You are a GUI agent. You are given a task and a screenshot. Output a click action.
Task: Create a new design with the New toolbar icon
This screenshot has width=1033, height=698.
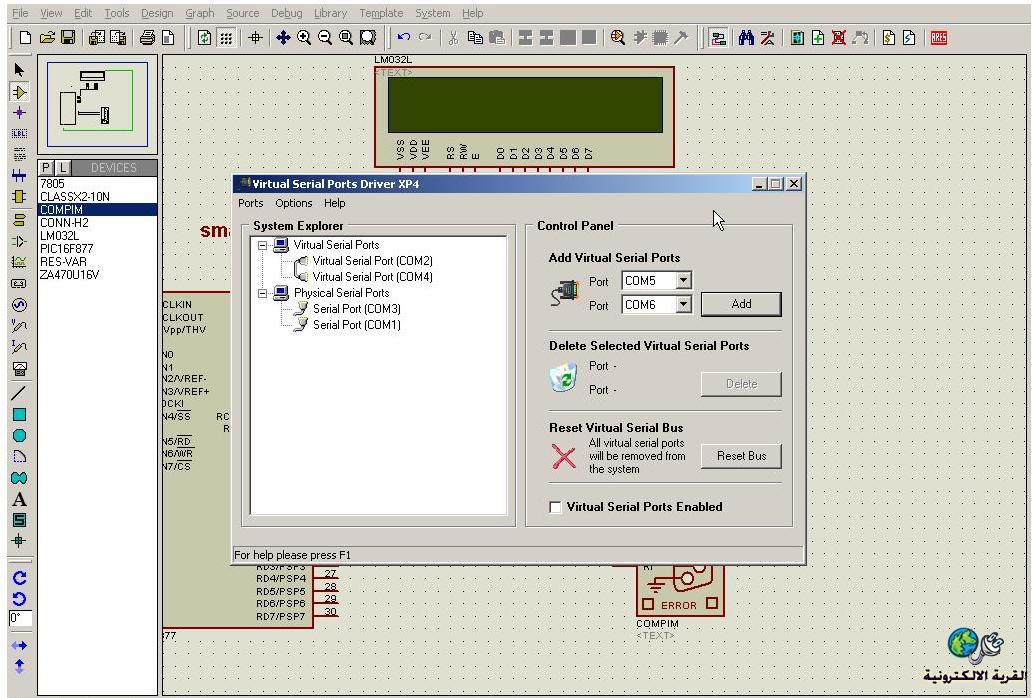(x=25, y=38)
